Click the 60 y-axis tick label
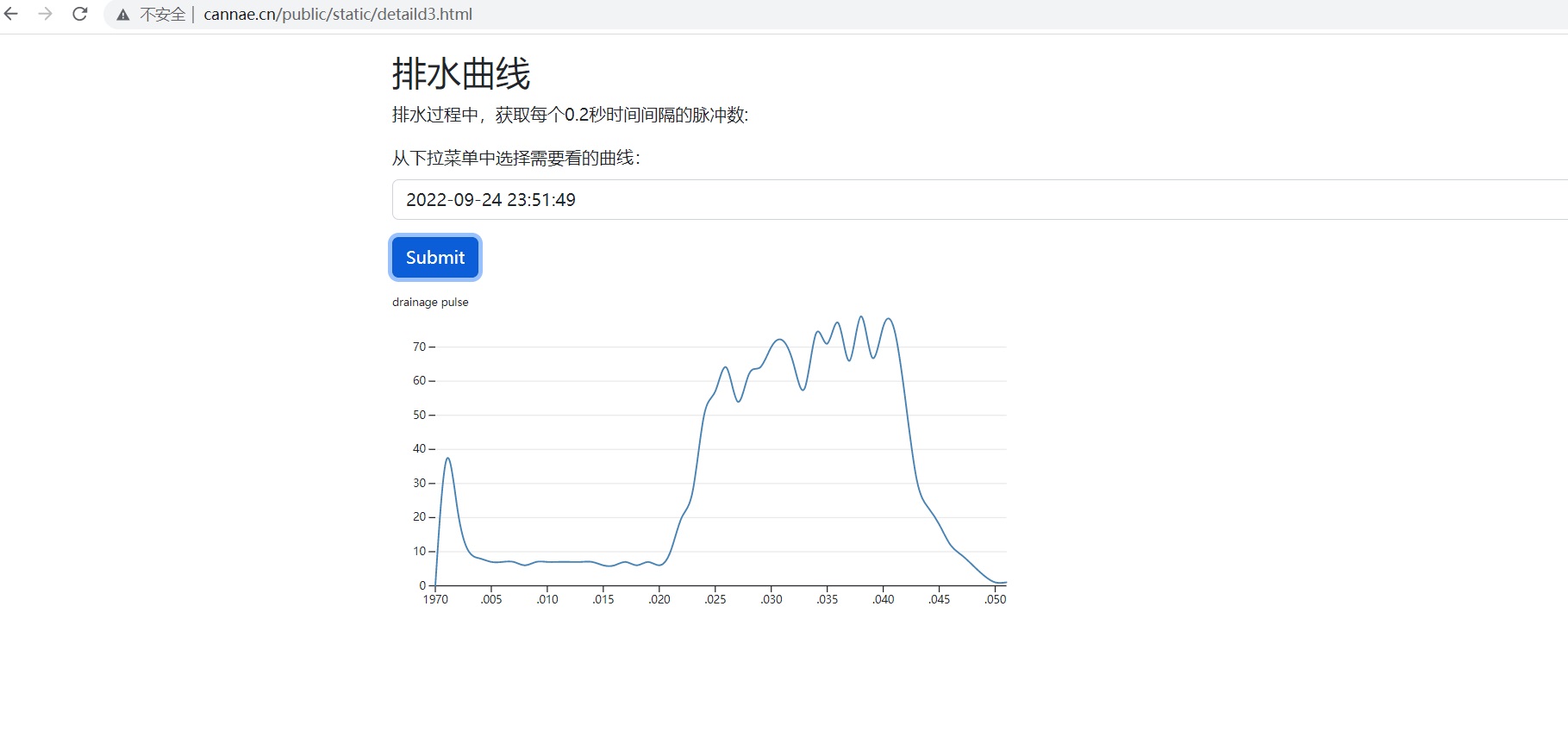The height and width of the screenshot is (744, 1568). pyautogui.click(x=420, y=380)
